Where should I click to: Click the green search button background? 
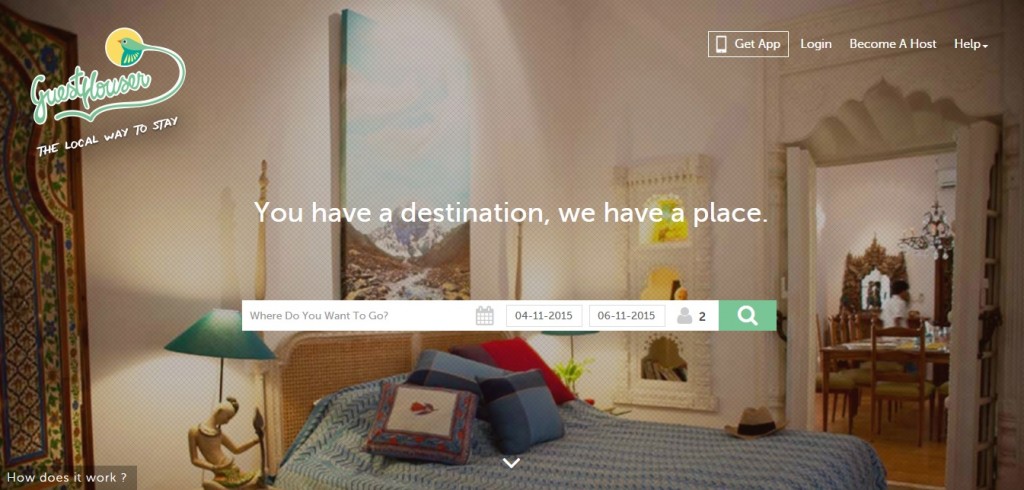tap(748, 316)
